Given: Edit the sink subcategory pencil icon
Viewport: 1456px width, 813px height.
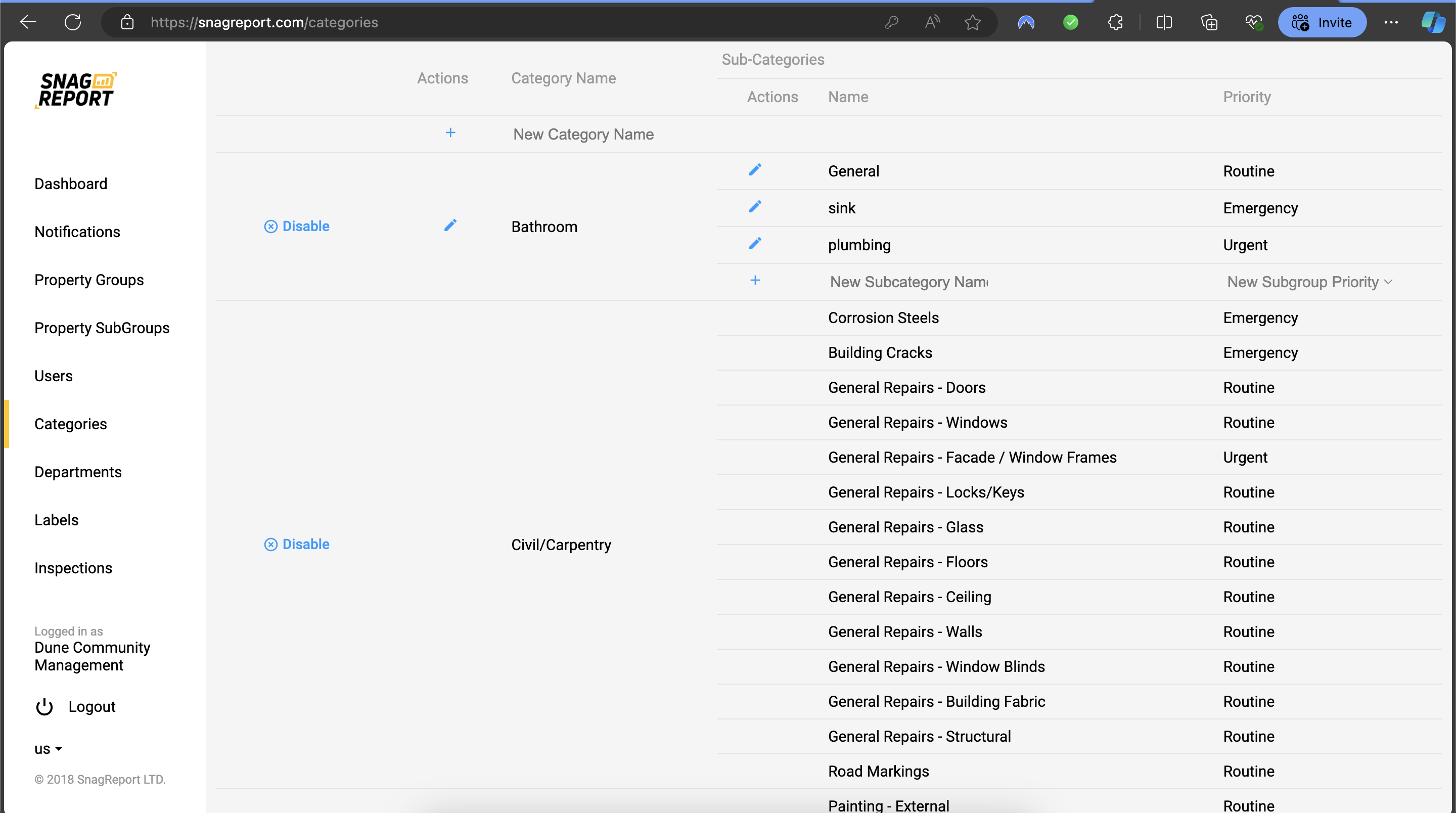Looking at the screenshot, I should click(755, 207).
